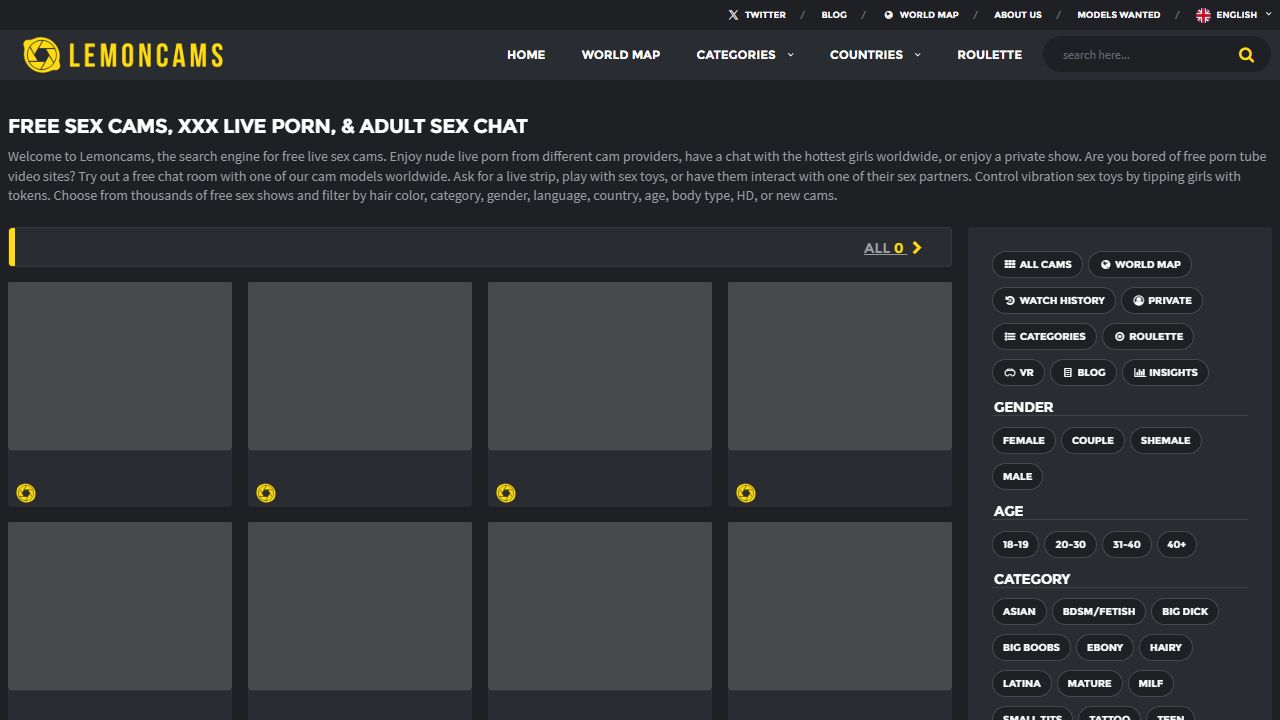Viewport: 1280px width, 720px height.
Task: Open World Map link in top bar
Action: point(921,15)
